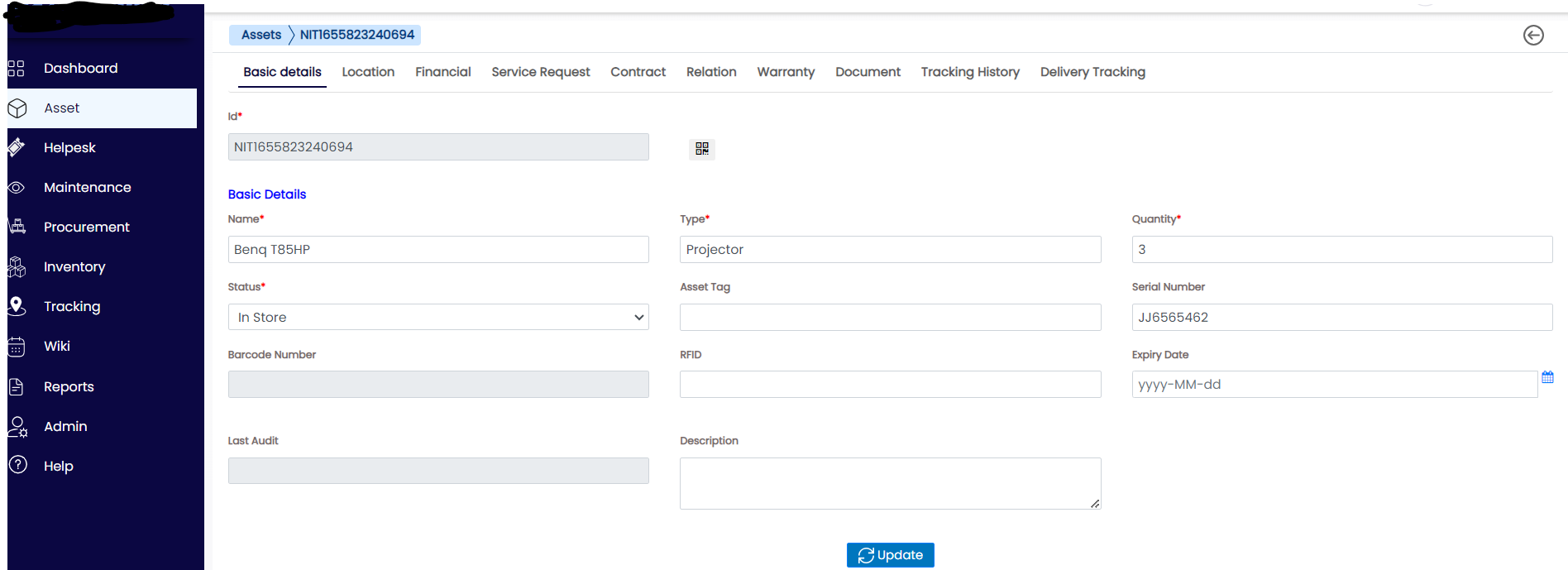Open Admin menu label
This screenshot has width=1568, height=570.
(x=65, y=426)
